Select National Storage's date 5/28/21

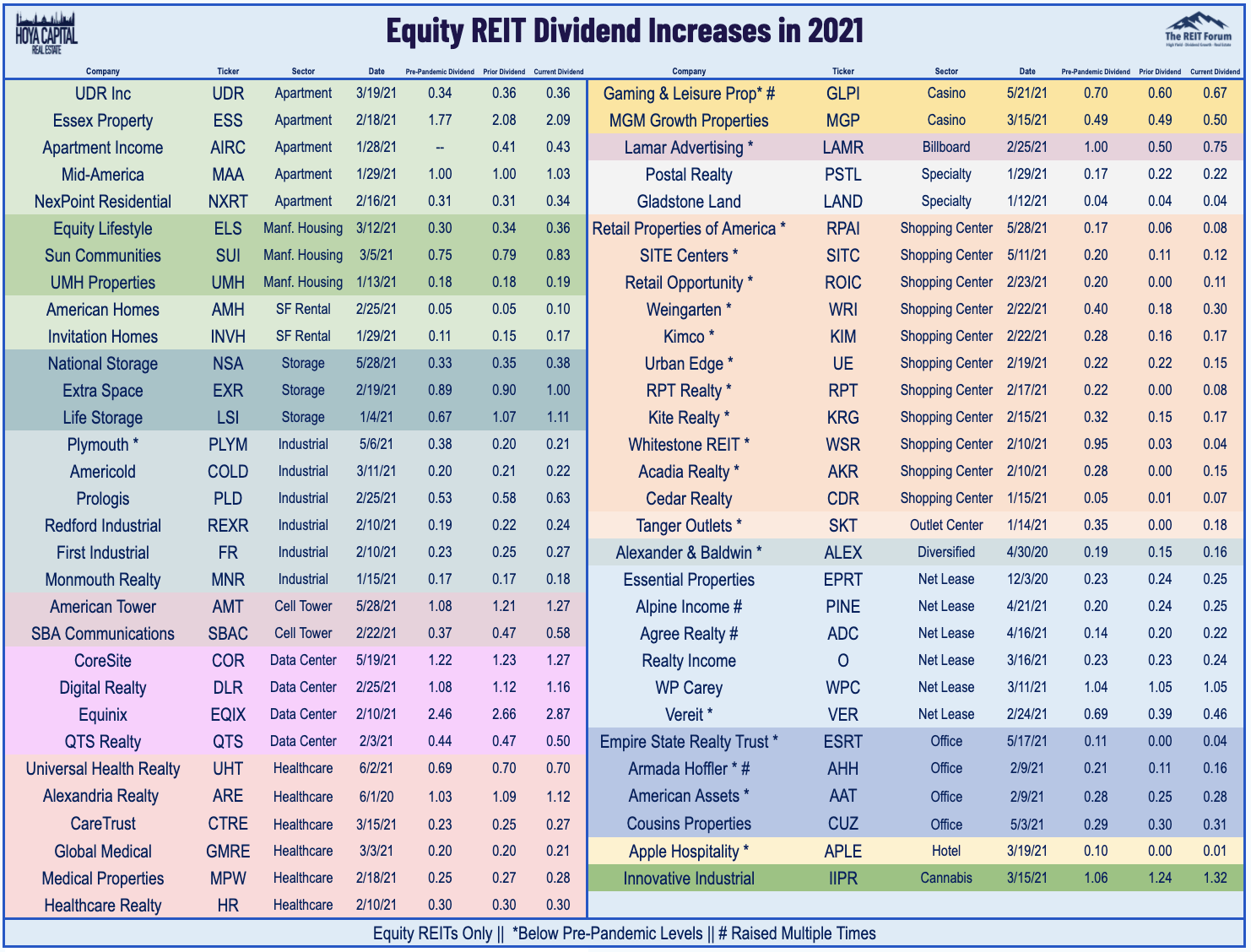click(376, 363)
